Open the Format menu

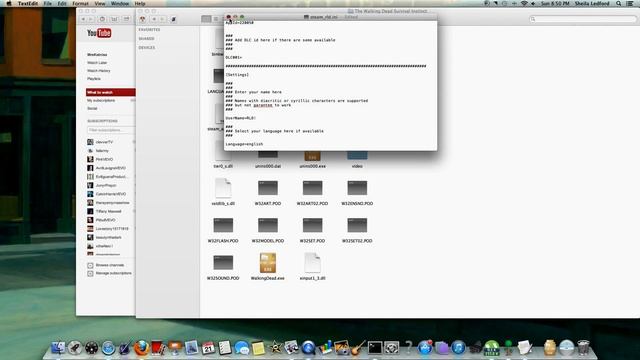(80, 3)
